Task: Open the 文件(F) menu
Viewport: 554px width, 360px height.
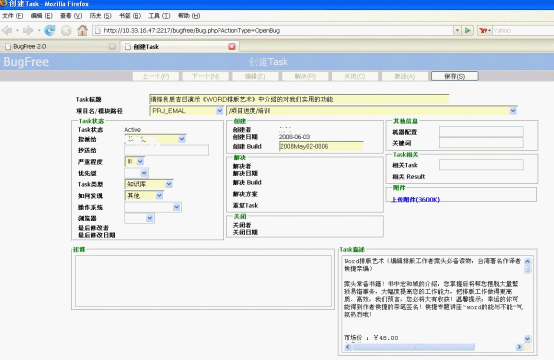Action: click(x=12, y=16)
